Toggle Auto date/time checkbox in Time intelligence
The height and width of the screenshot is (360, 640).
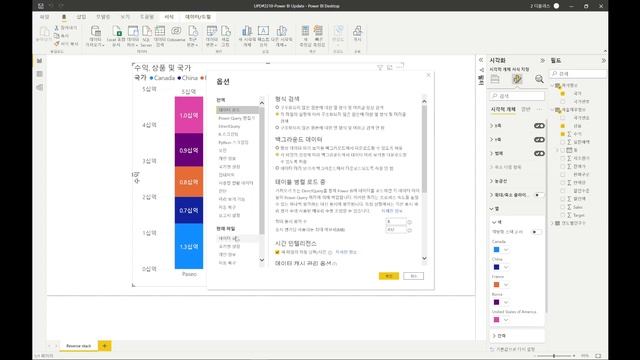[278, 252]
